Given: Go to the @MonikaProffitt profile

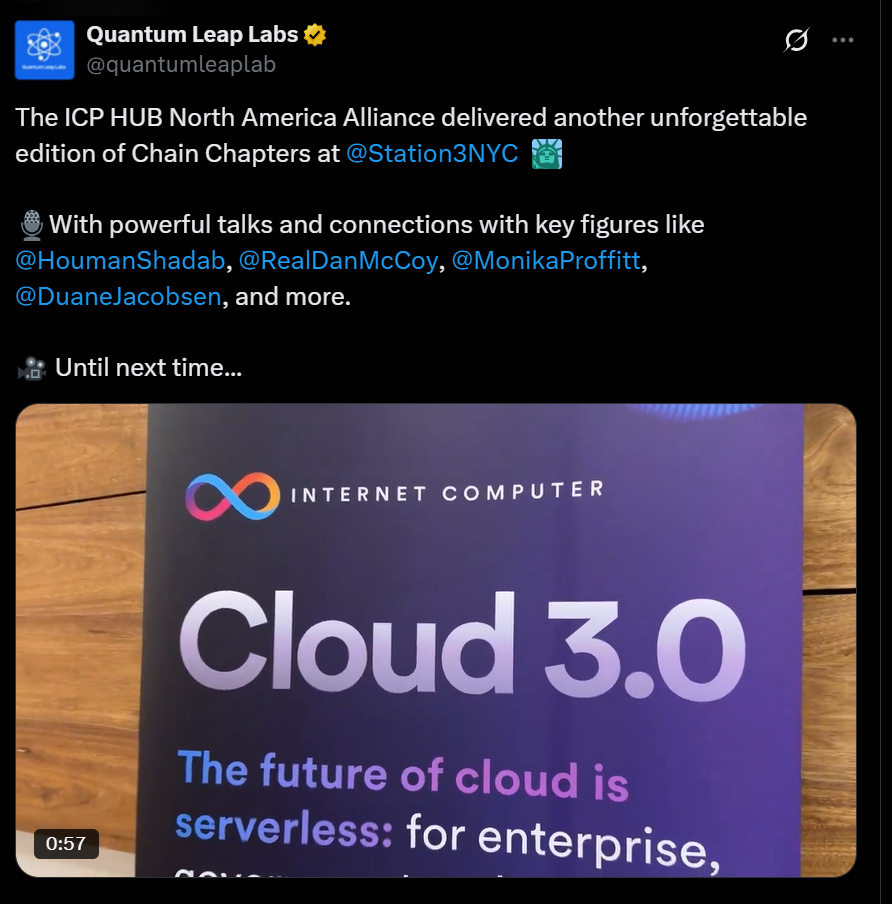Looking at the screenshot, I should click(x=545, y=261).
